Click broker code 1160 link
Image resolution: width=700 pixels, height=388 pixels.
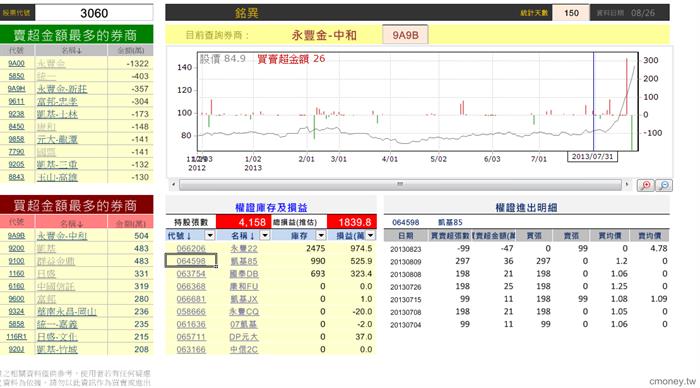pyautogui.click(x=16, y=273)
